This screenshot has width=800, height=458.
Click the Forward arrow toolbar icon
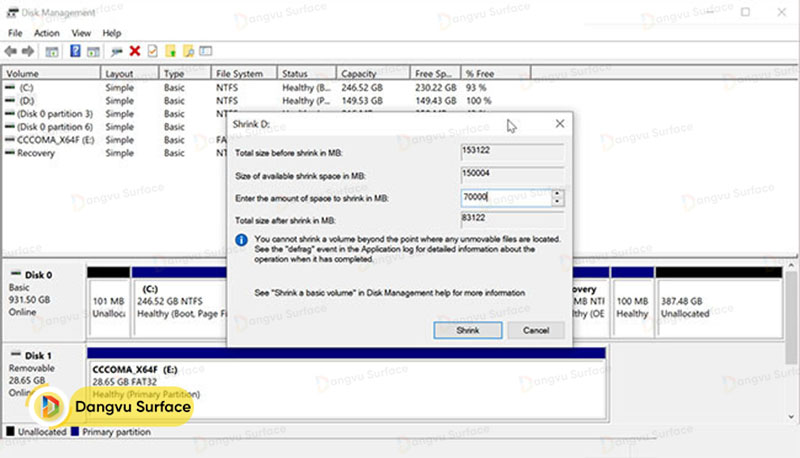(x=28, y=51)
